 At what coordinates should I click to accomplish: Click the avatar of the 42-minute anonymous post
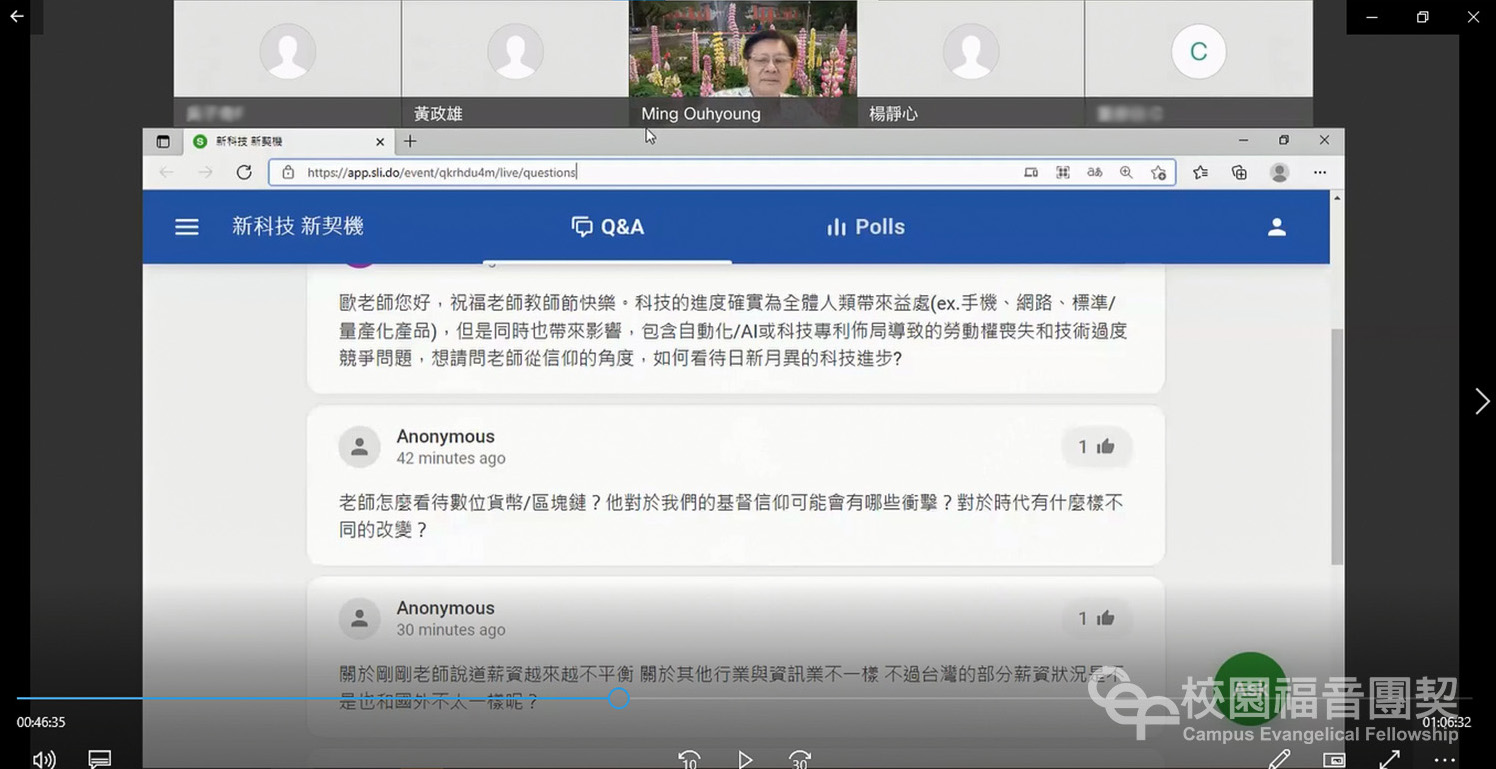click(x=360, y=447)
